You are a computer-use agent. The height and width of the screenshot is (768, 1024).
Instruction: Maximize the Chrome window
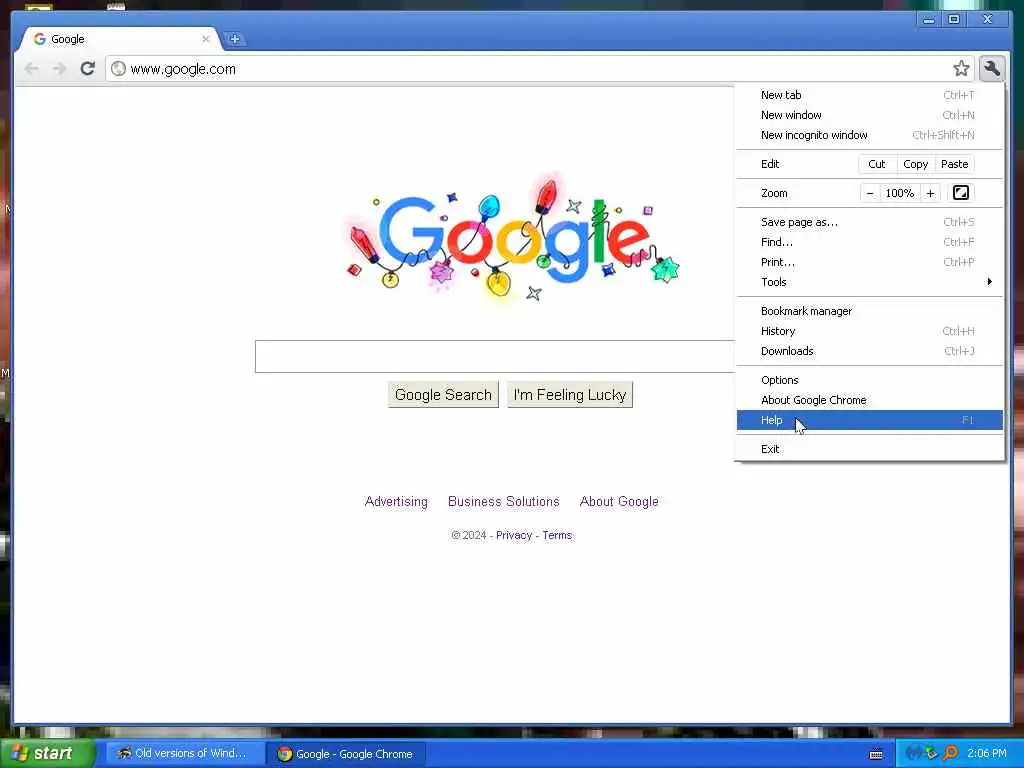tap(953, 20)
